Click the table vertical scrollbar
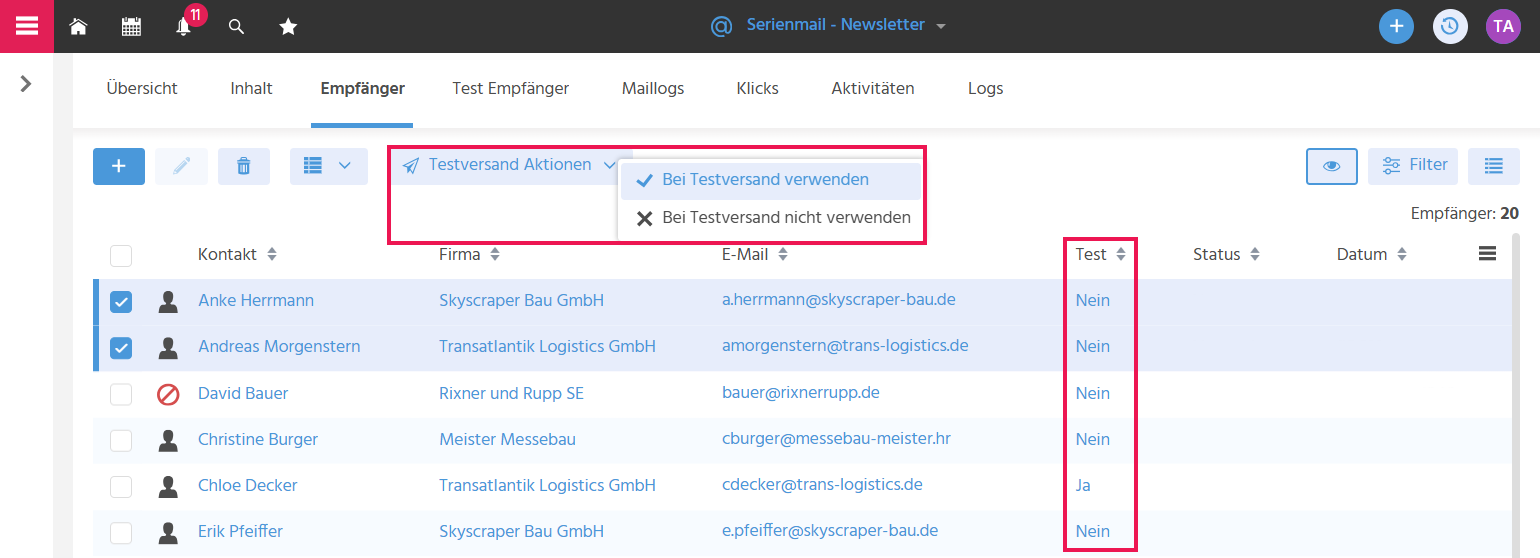 pos(1514,395)
